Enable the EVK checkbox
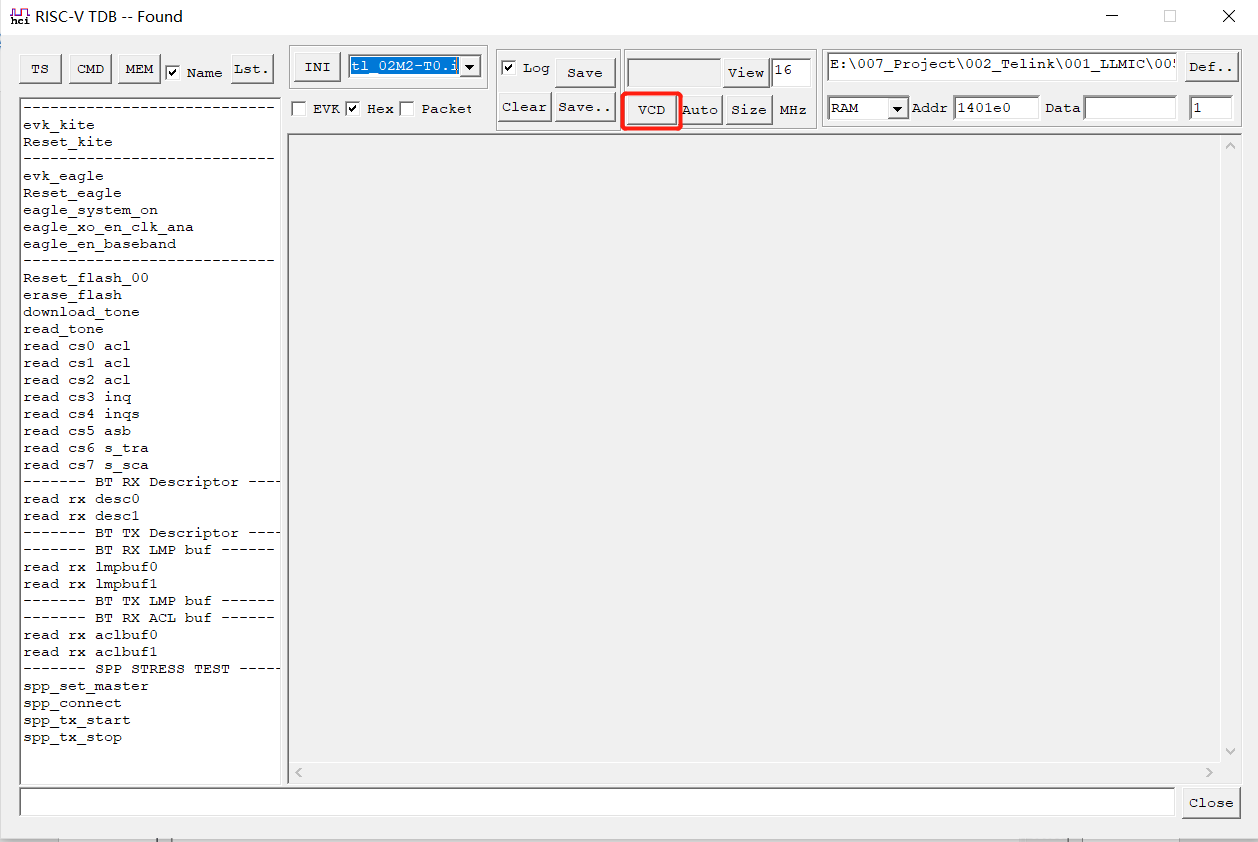This screenshot has height=842, width=1258. click(299, 109)
